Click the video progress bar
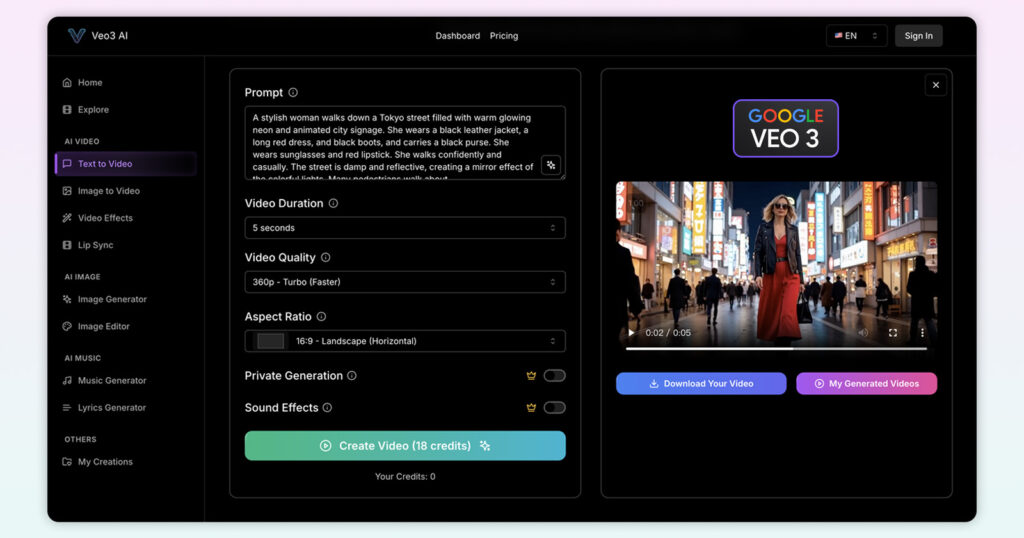Viewport: 1024px width, 538px height. click(776, 349)
